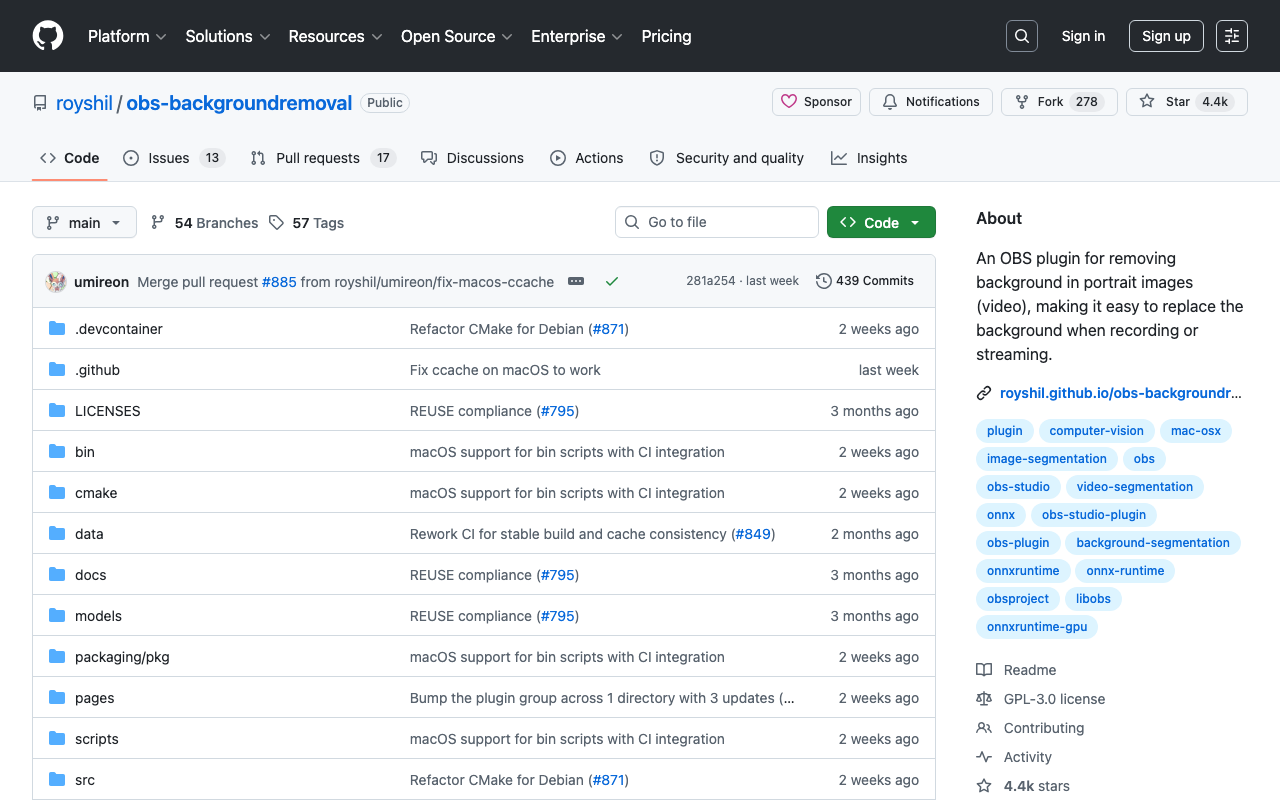Star the obs-backgroundremoval repository

click(1187, 102)
